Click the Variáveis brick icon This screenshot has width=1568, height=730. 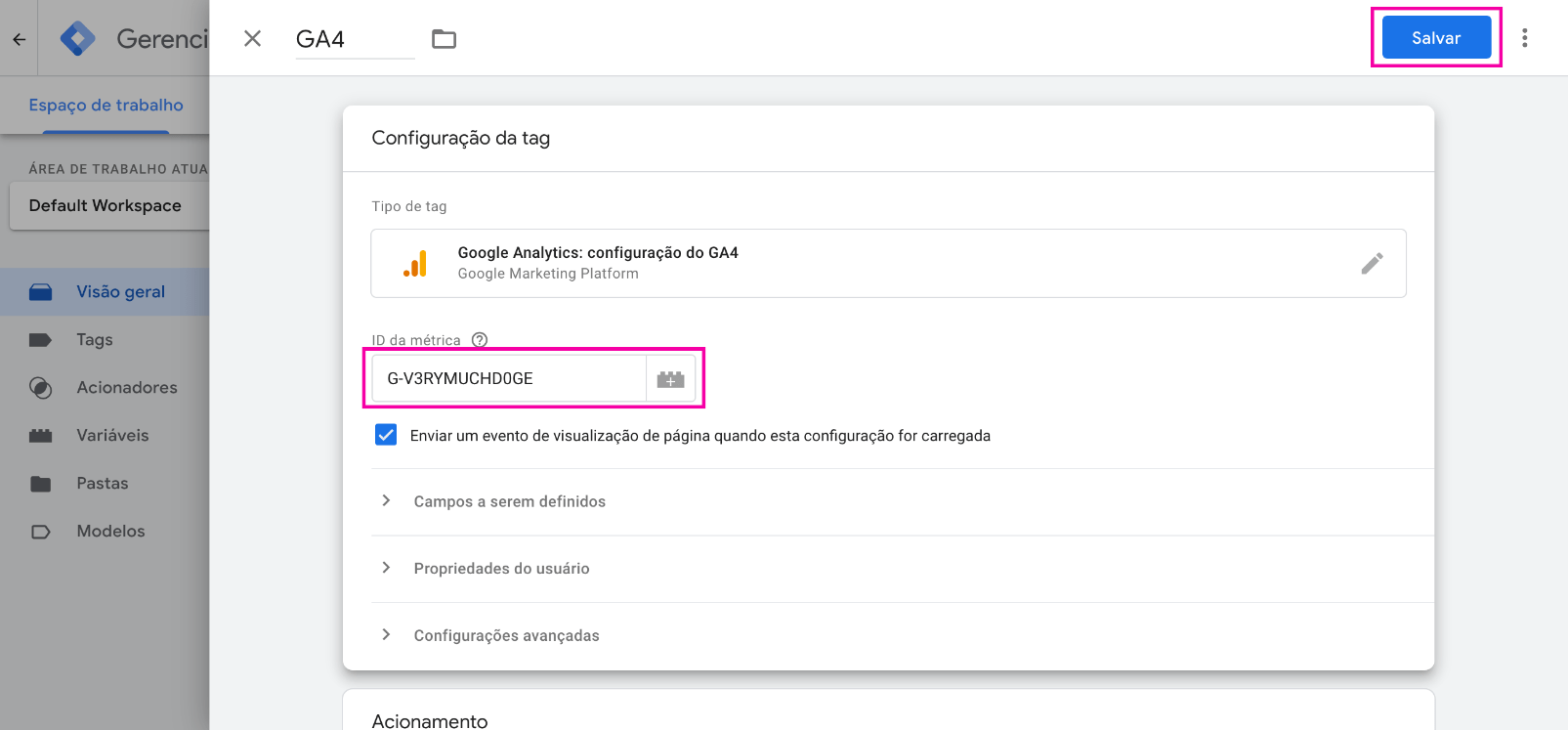pos(40,436)
